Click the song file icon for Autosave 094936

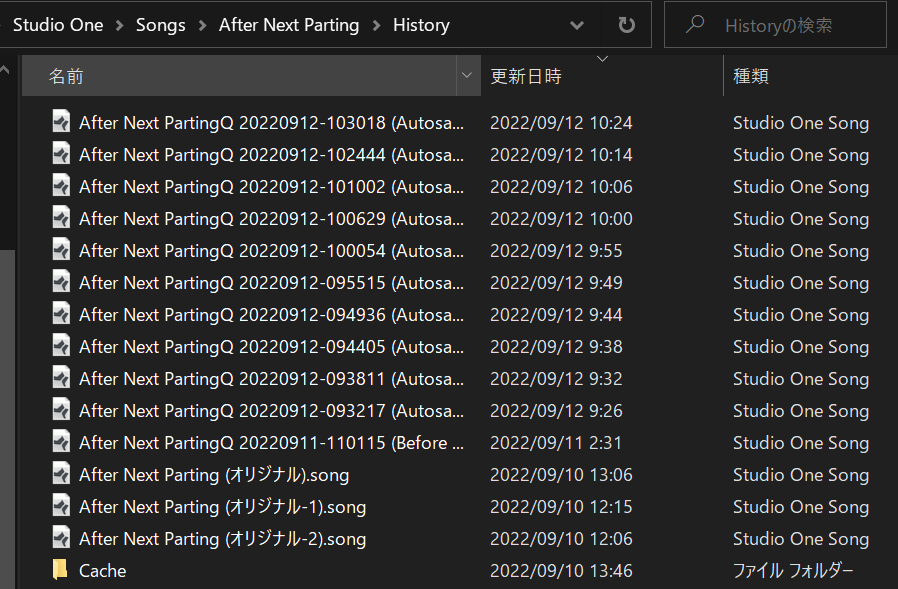click(x=61, y=315)
